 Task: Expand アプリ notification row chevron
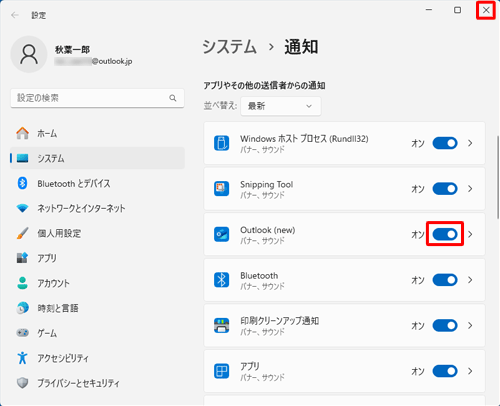[x=470, y=371]
